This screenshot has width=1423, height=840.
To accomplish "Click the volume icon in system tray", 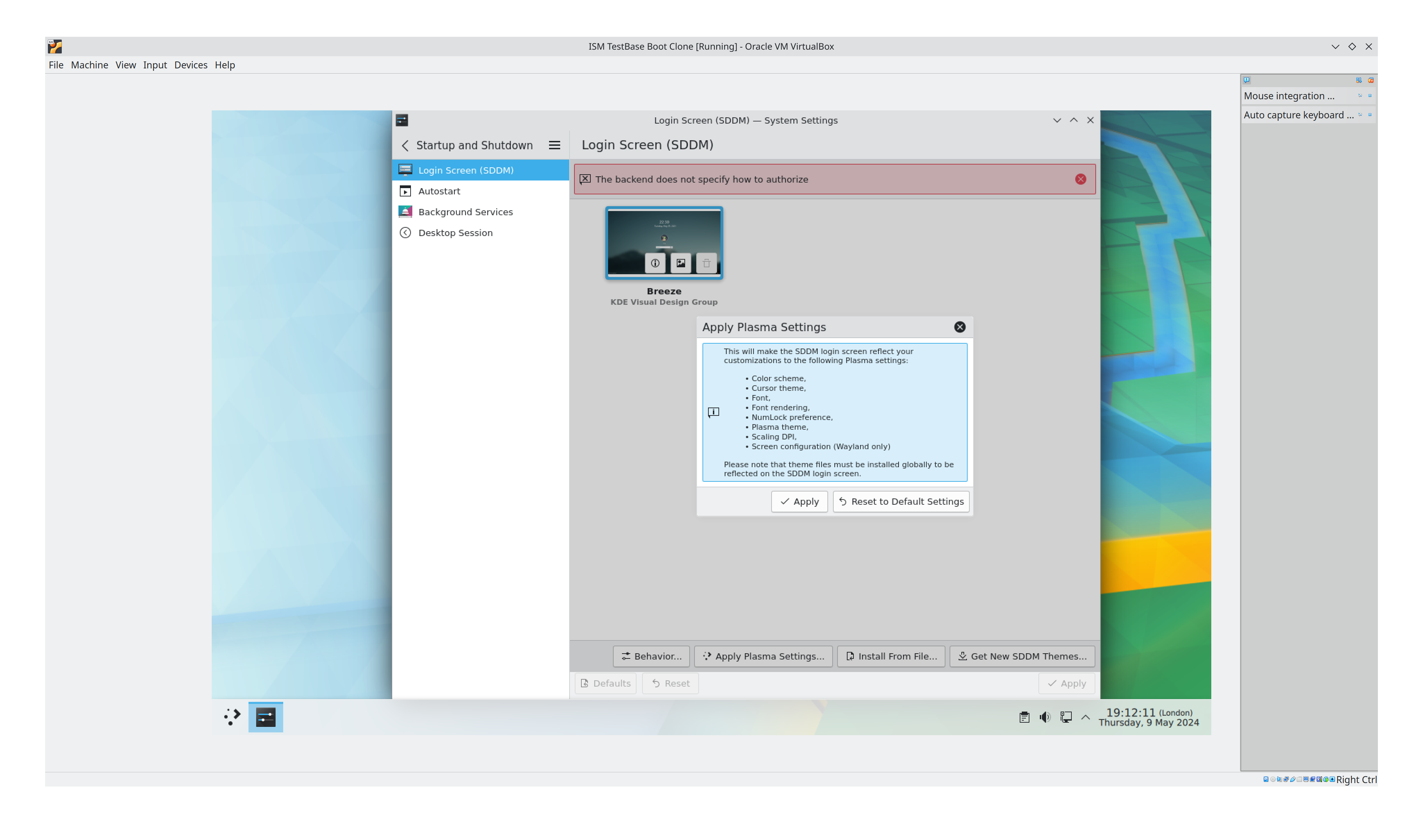I will 1044,717.
